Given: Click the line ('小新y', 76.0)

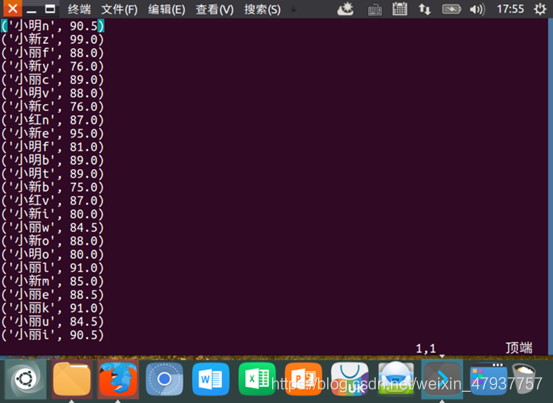Looking at the screenshot, I should tap(53, 66).
